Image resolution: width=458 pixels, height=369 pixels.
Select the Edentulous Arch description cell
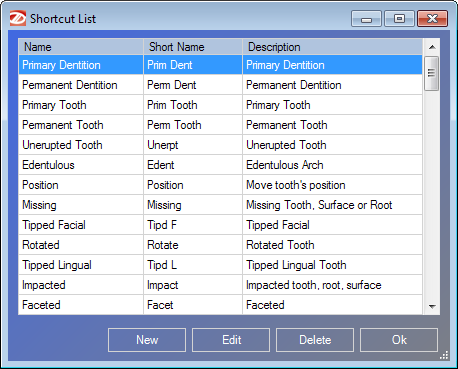coord(332,165)
